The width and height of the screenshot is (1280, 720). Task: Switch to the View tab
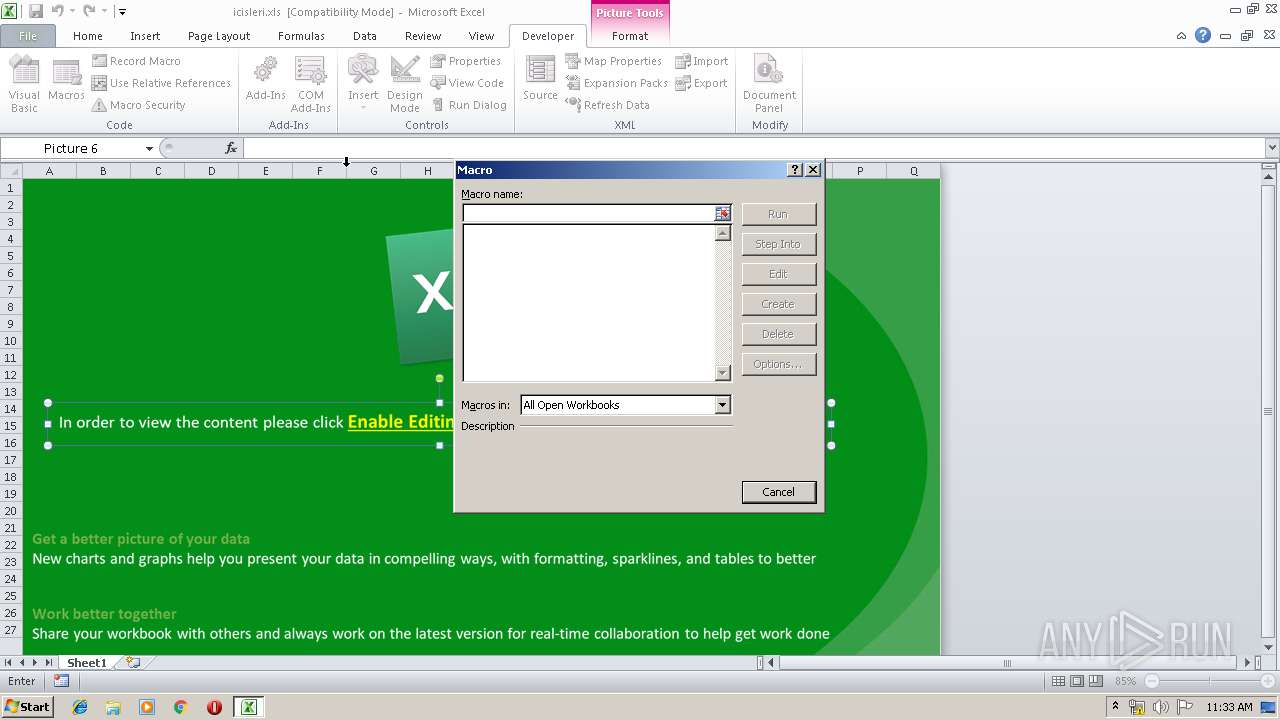[x=482, y=36]
